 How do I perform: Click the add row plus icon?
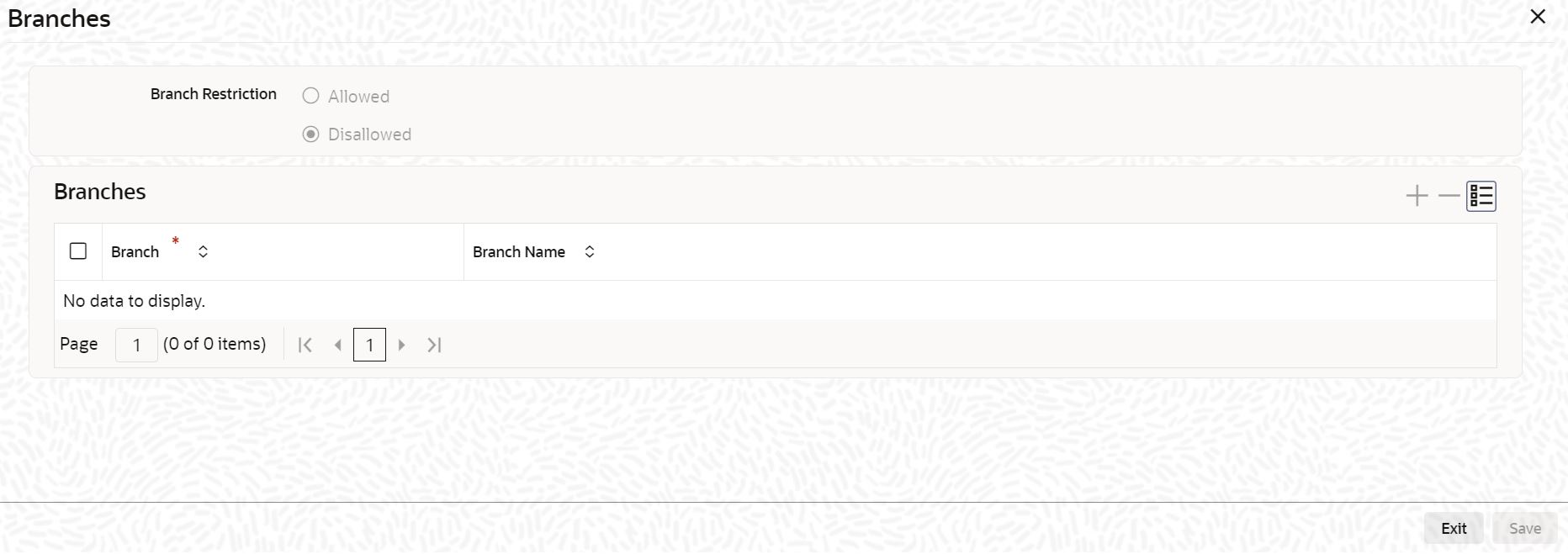1417,196
